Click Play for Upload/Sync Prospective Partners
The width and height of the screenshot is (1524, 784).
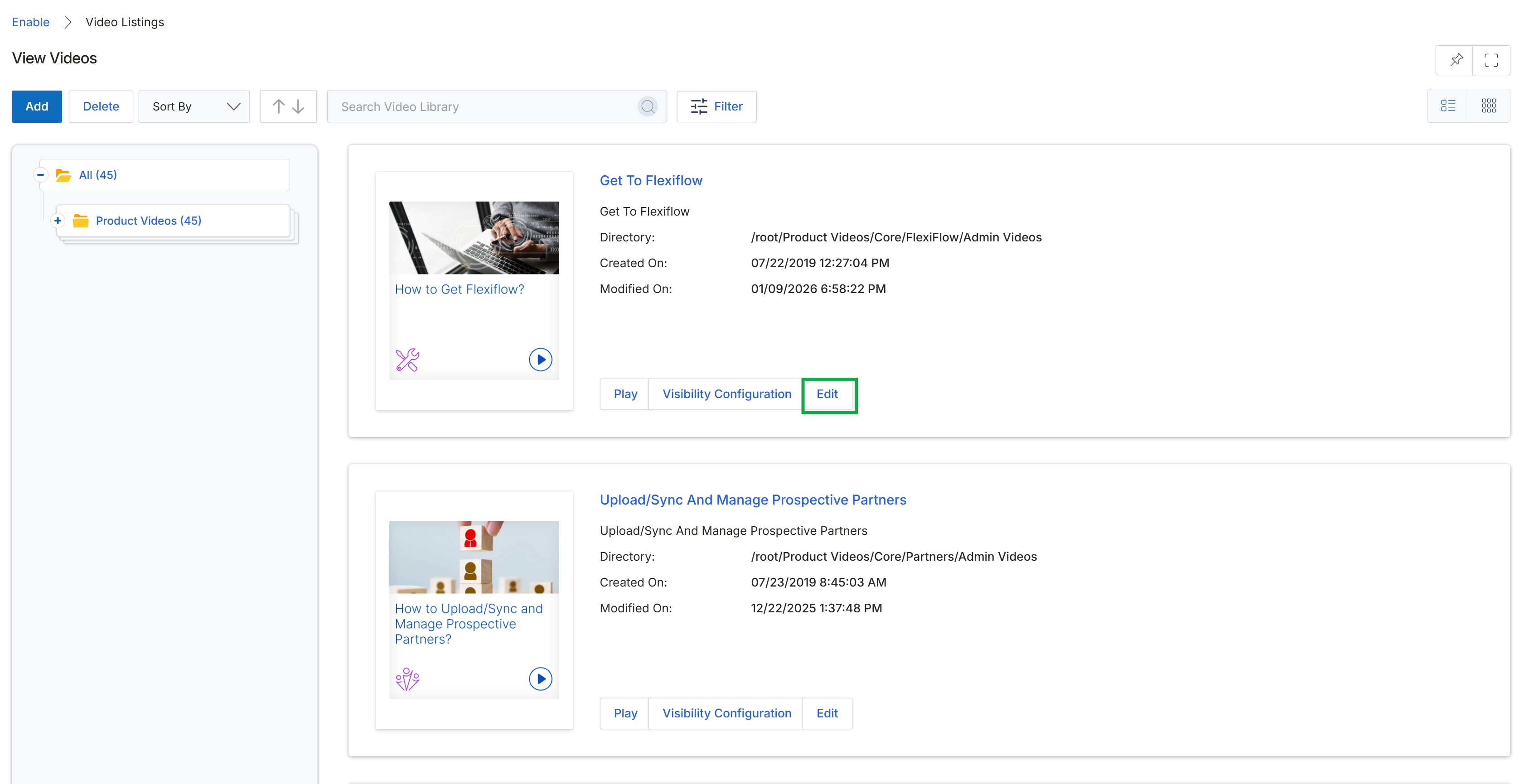(625, 713)
